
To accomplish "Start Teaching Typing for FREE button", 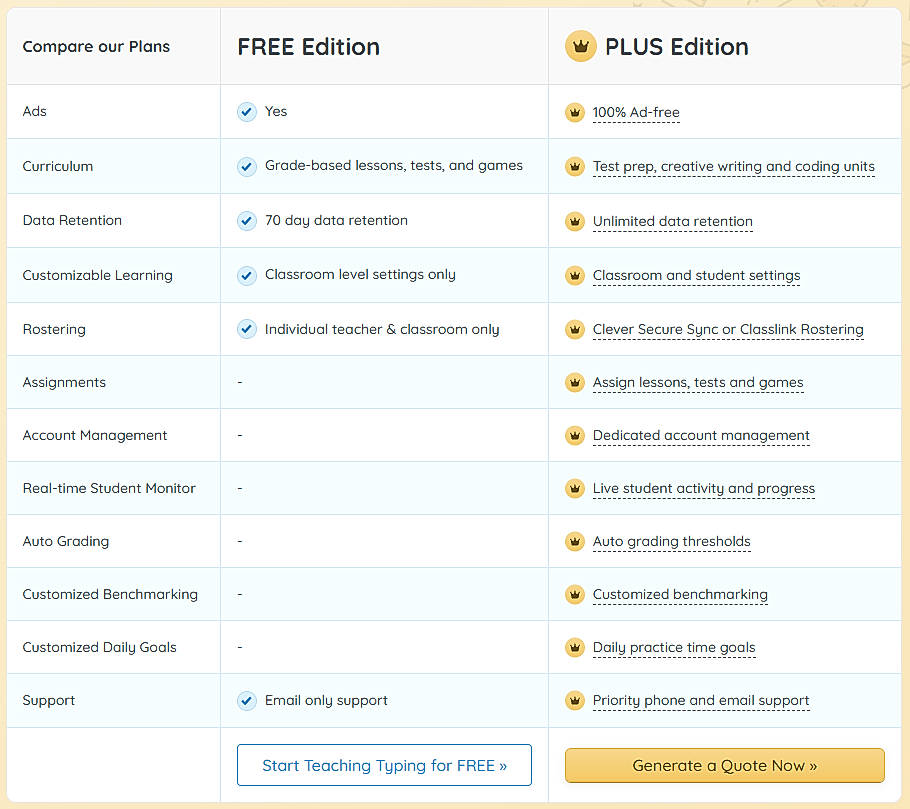I will click(x=384, y=765).
